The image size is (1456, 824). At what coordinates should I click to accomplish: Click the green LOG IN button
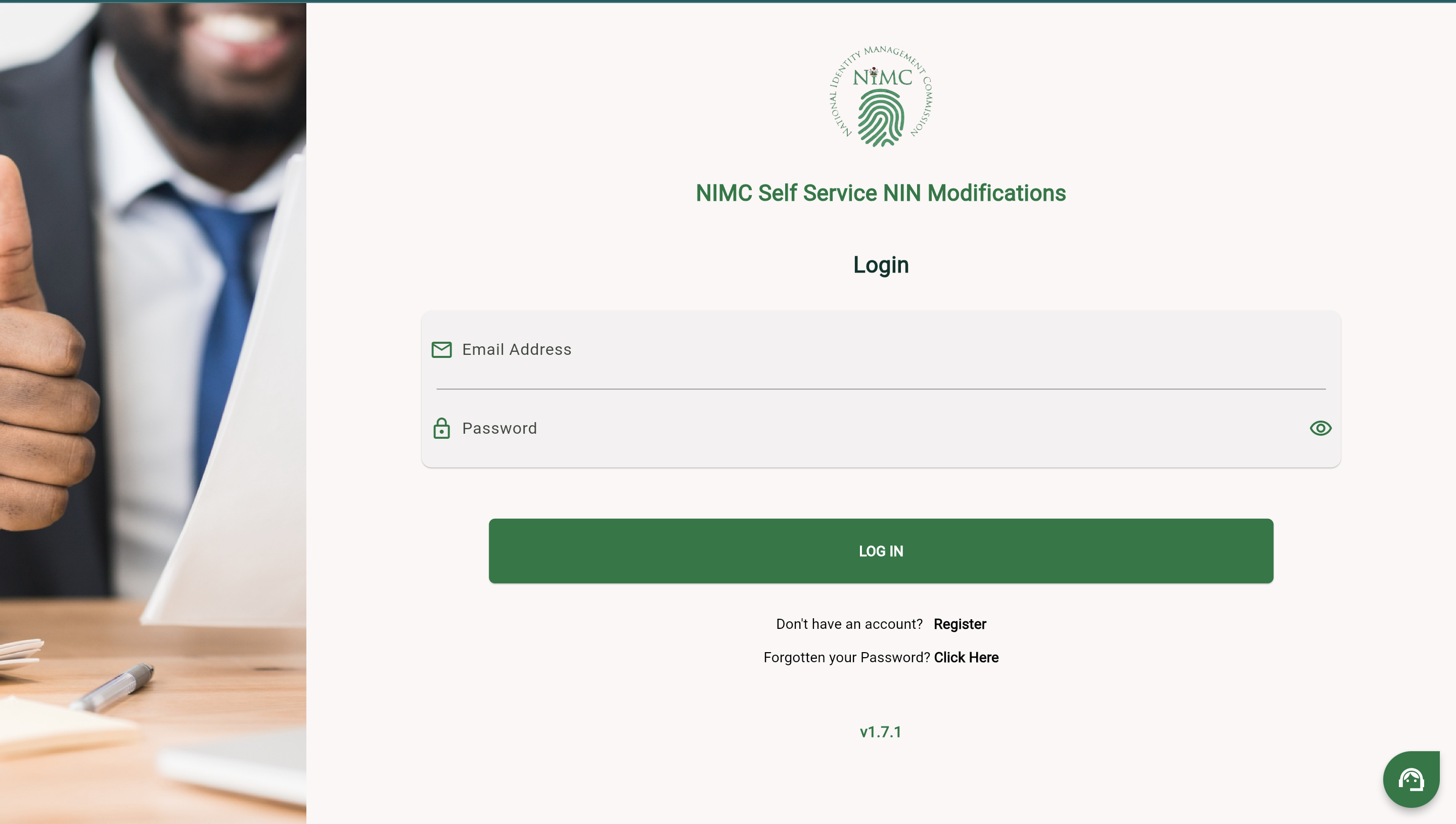pyautogui.click(x=881, y=551)
